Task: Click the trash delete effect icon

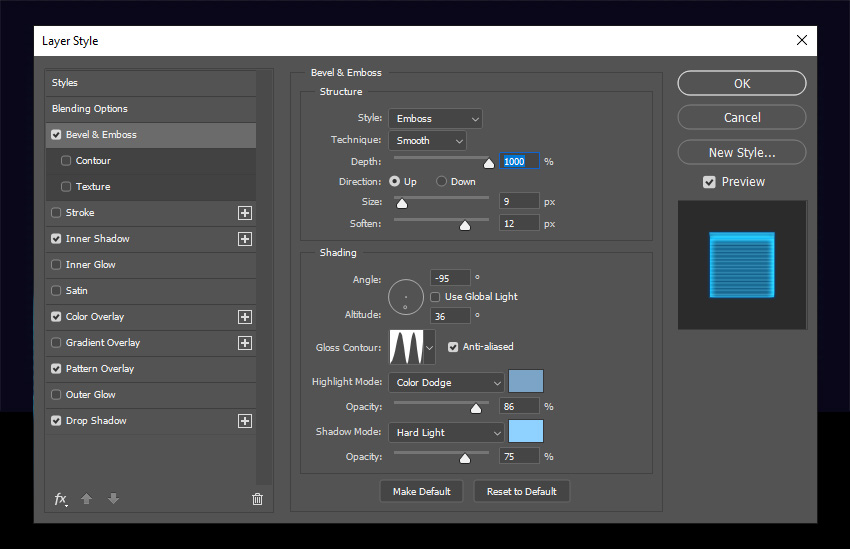Action: coord(257,499)
